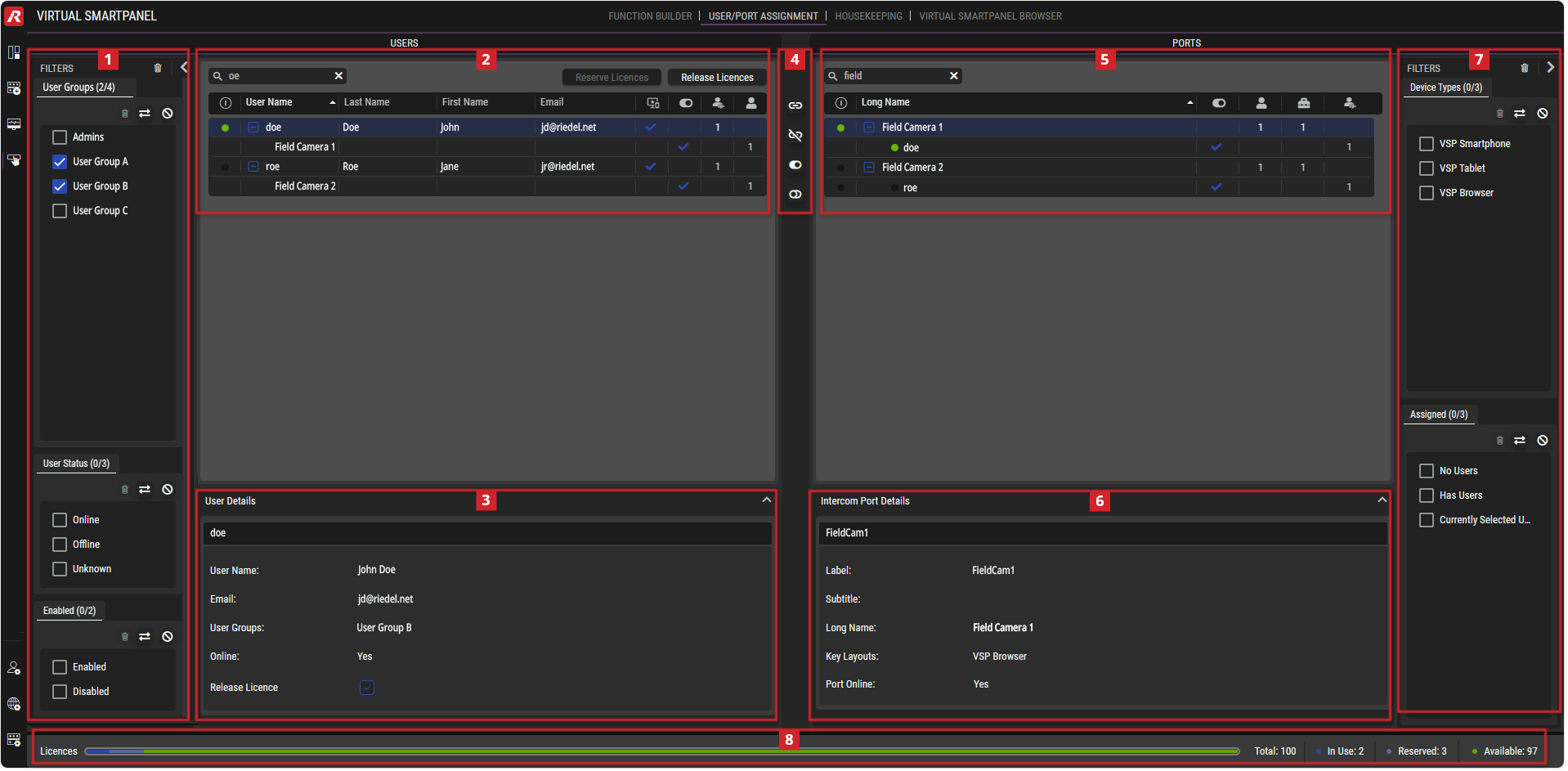Check the Disabled filter checkbox

click(x=60, y=692)
